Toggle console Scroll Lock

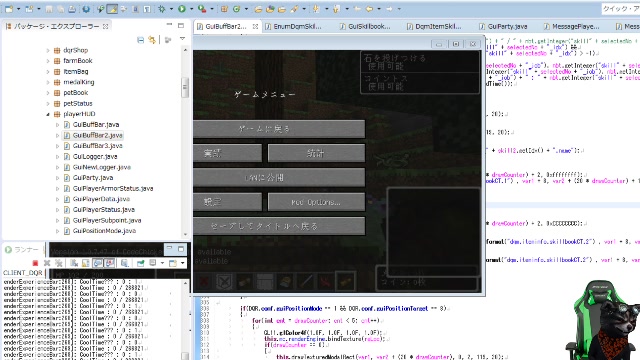click(86, 263)
